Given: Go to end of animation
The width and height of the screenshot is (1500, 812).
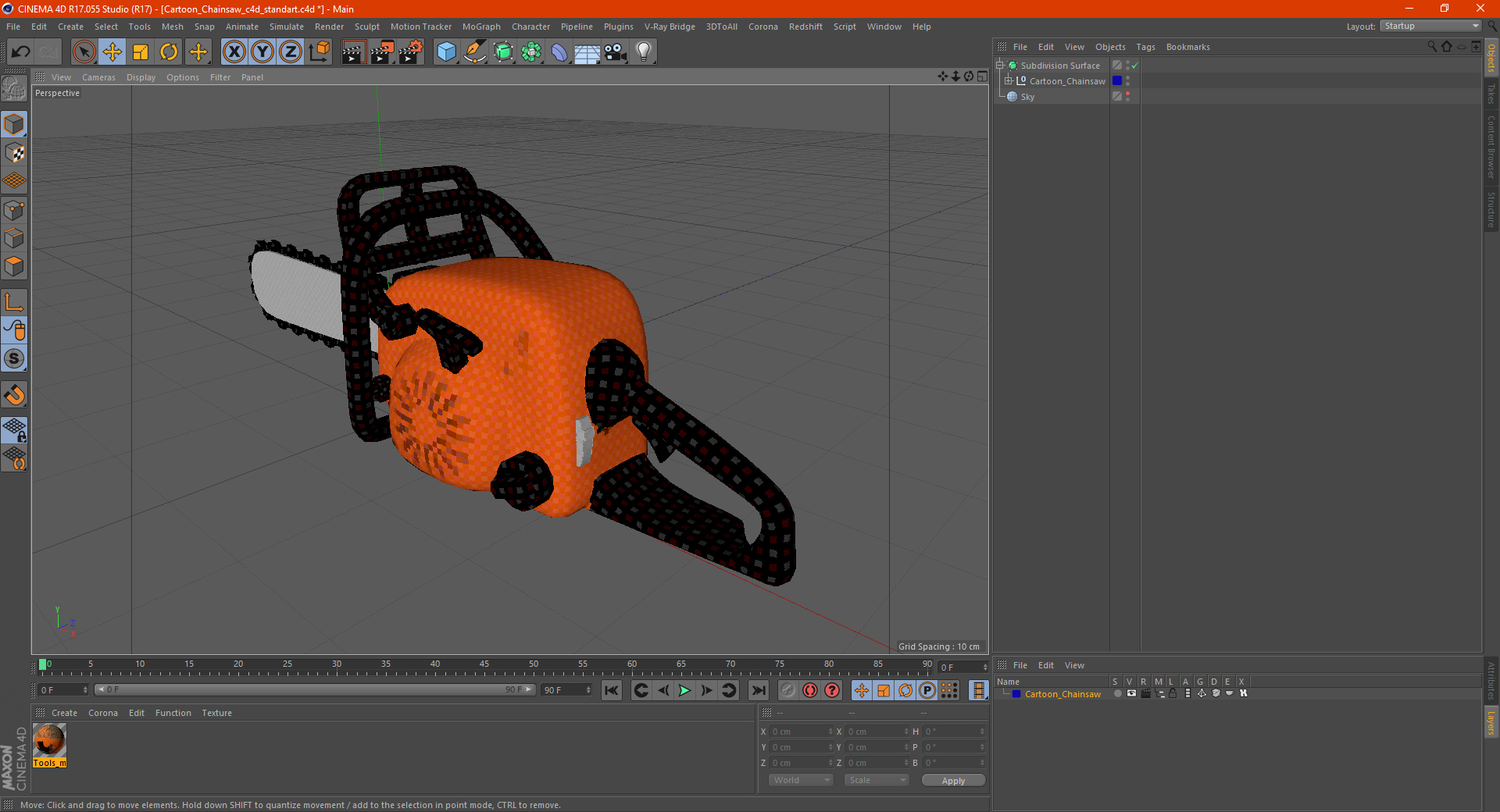Looking at the screenshot, I should (x=758, y=690).
